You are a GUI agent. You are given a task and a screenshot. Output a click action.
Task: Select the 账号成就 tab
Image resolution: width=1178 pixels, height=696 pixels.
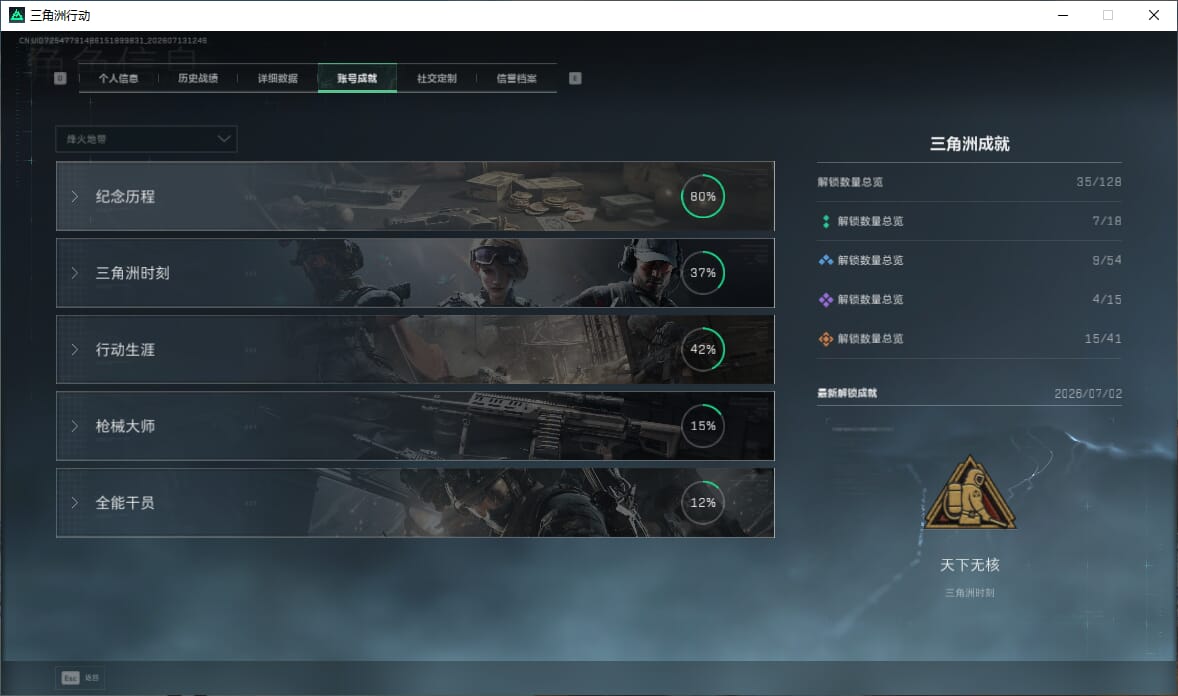[358, 78]
